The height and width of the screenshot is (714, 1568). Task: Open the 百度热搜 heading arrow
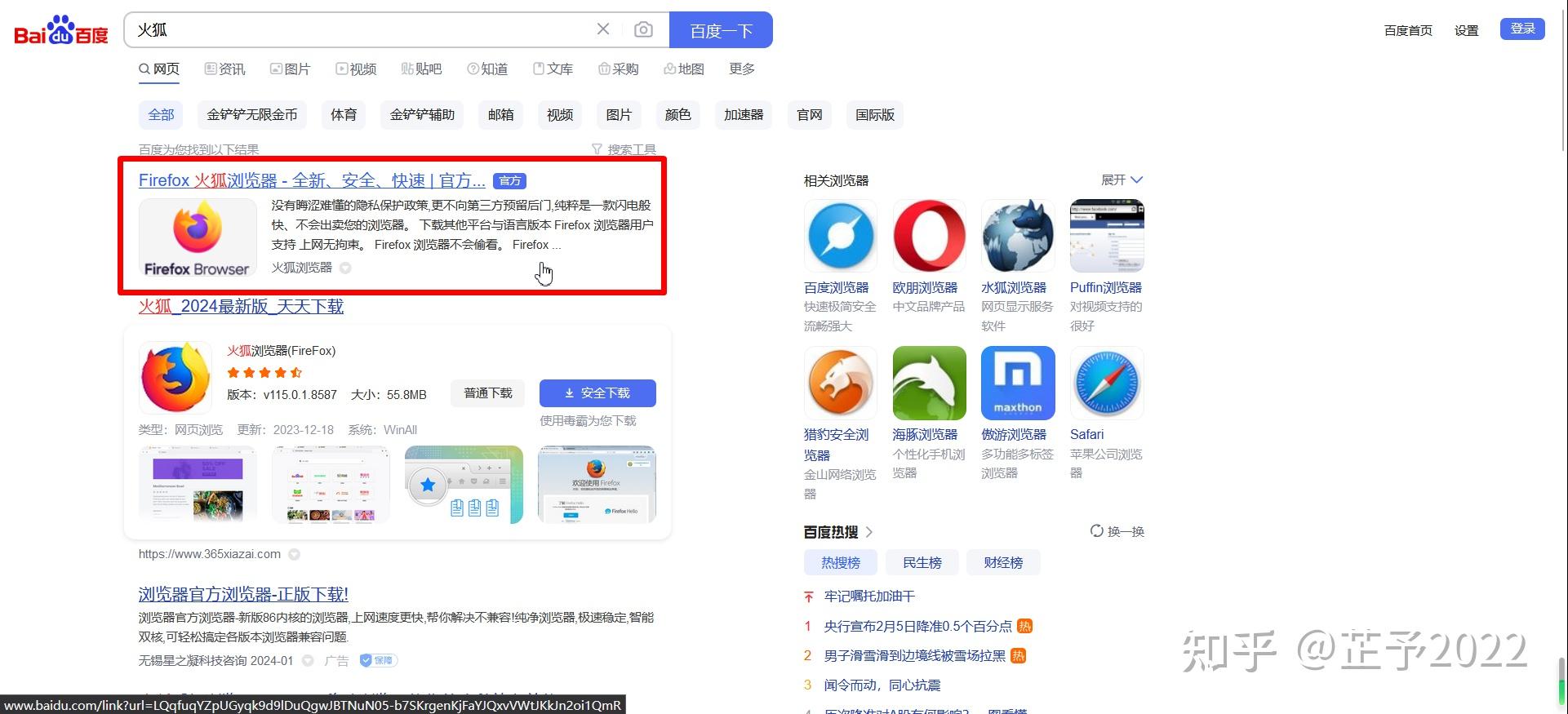pyautogui.click(x=868, y=532)
